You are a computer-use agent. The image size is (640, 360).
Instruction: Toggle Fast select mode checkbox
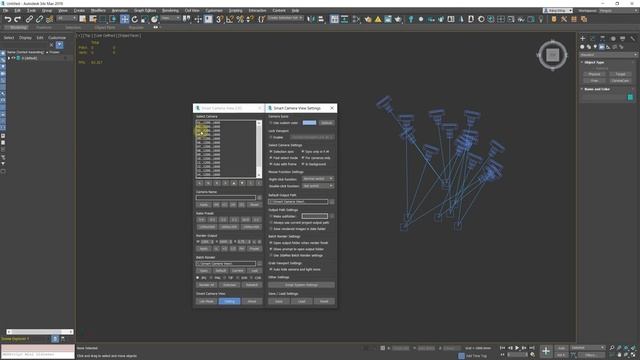coord(271,158)
